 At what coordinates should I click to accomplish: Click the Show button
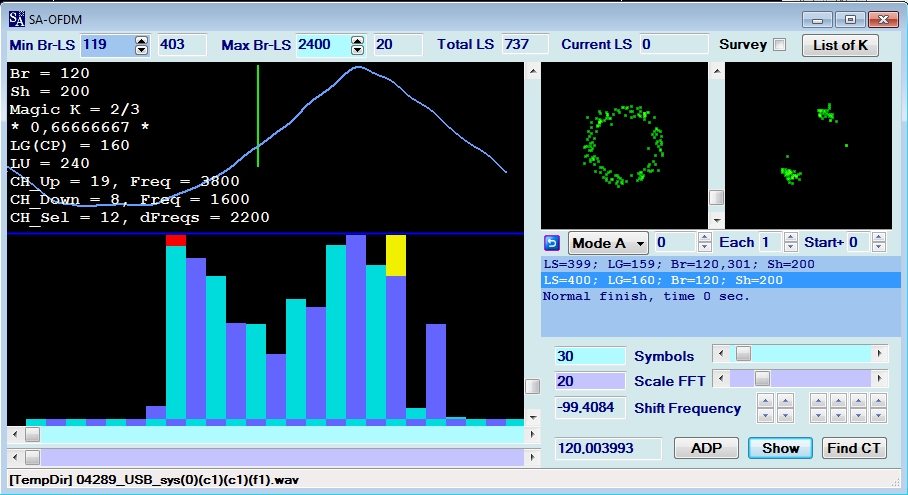(780, 448)
